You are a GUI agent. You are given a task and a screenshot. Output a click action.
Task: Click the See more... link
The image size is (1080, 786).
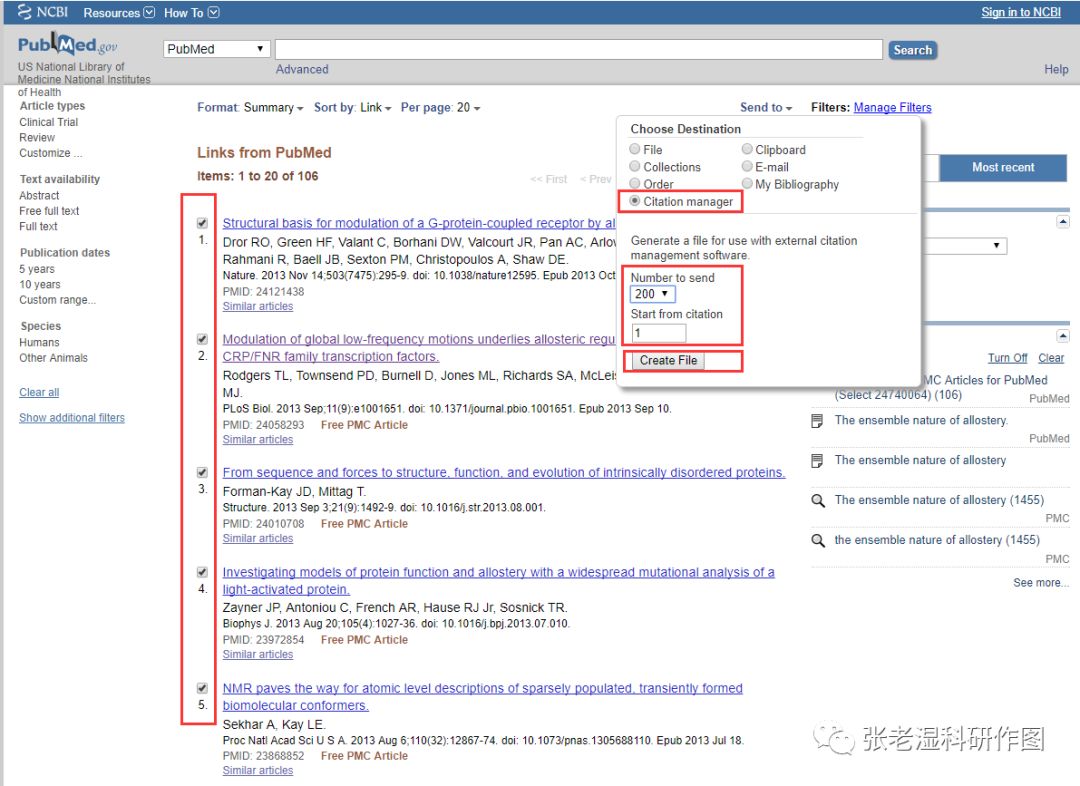tap(1041, 583)
